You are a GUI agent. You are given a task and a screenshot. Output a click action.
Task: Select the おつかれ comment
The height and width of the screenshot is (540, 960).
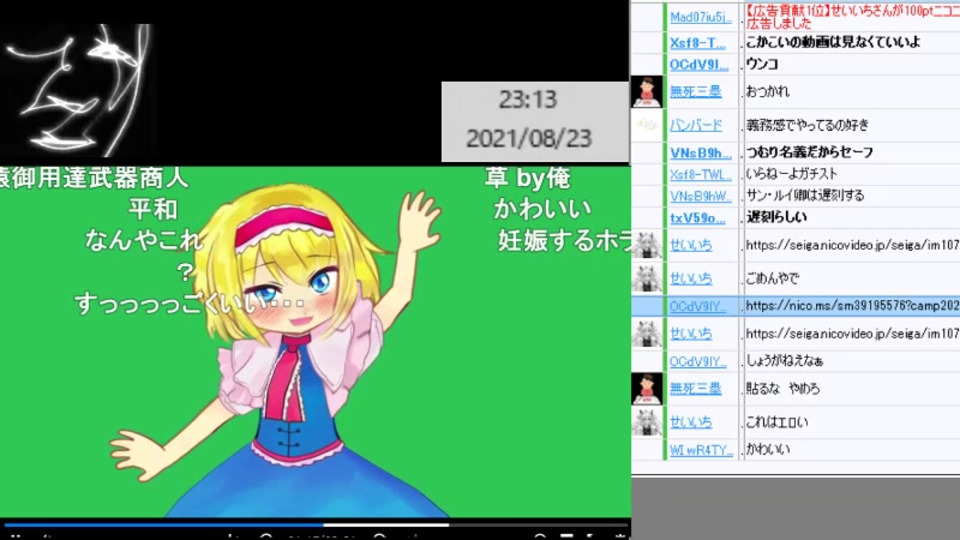pyautogui.click(x=767, y=92)
